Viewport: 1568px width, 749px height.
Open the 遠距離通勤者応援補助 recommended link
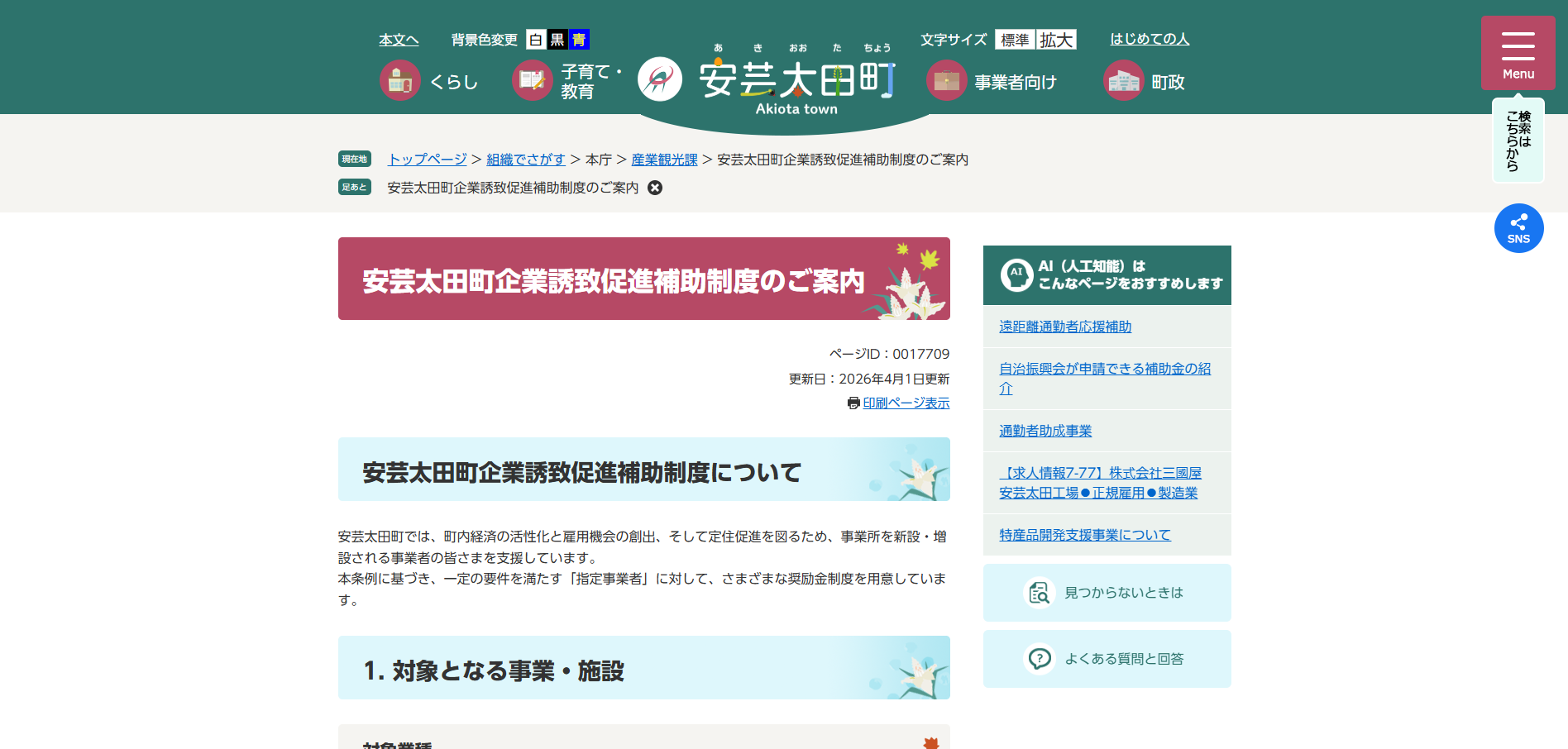(1065, 327)
